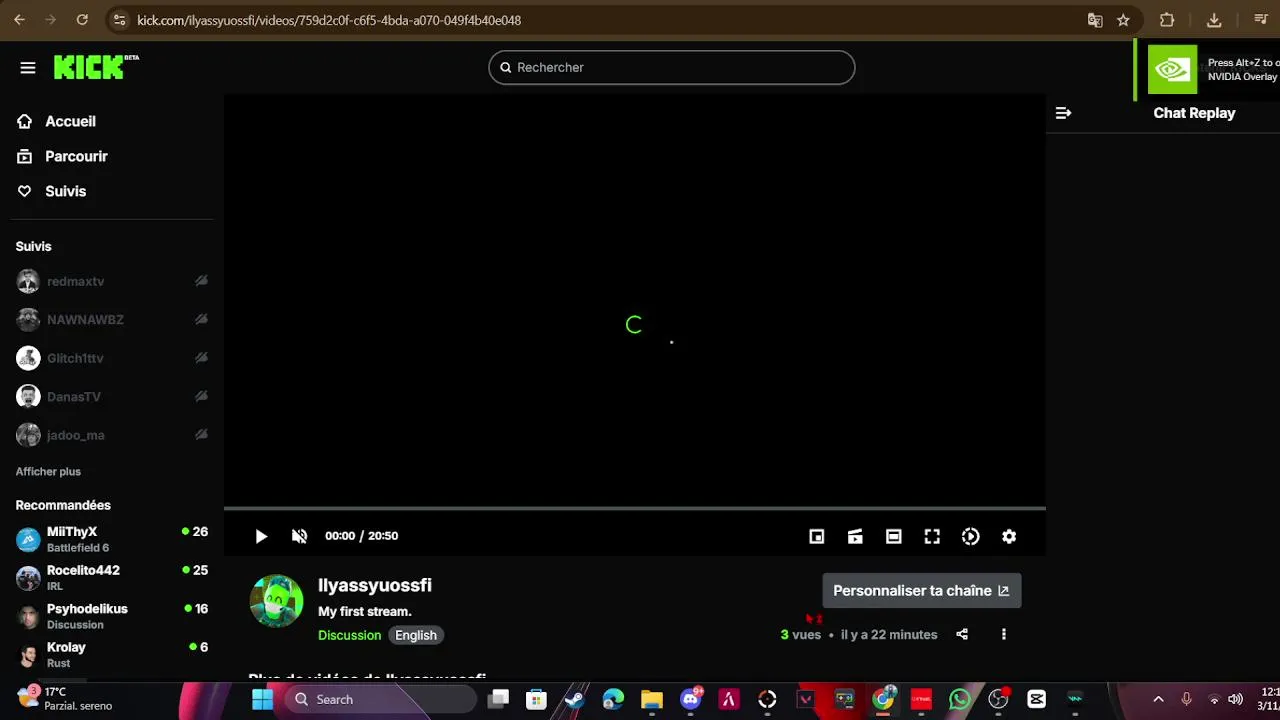
Task: Open browser downloads
Action: (x=1214, y=20)
